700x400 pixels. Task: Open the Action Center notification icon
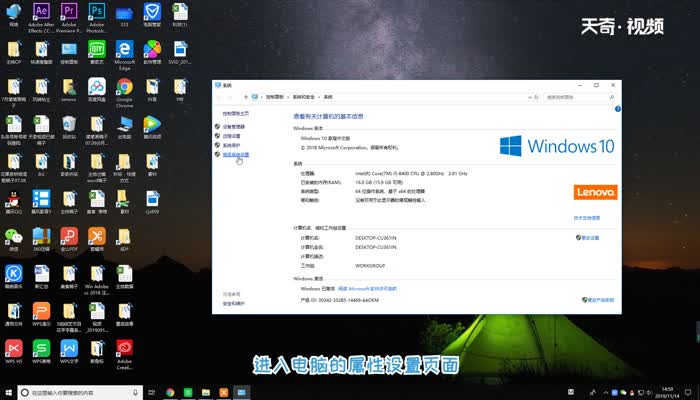(x=688, y=392)
